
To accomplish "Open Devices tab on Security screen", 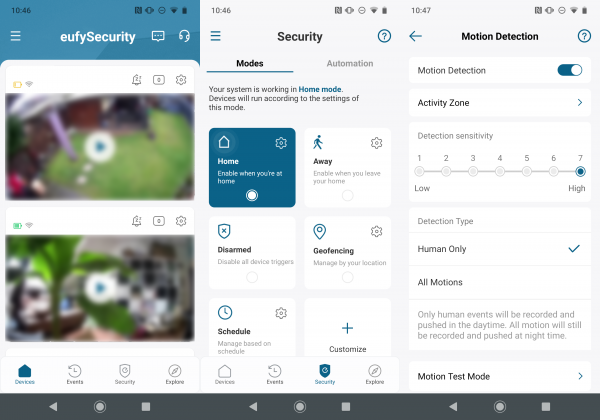I will coord(225,374).
